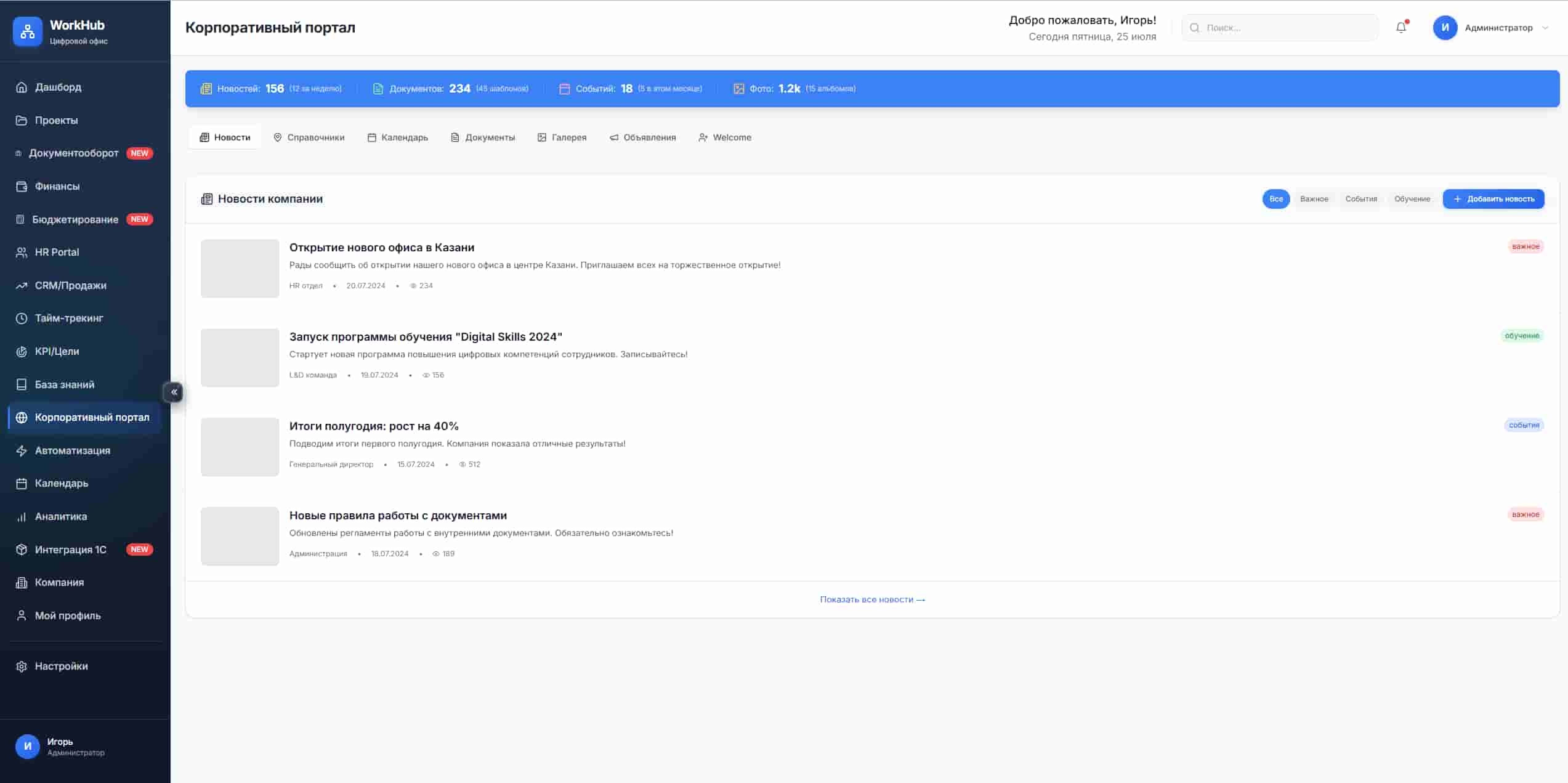1568x783 pixels.
Task: Open Настройки gear in the sidebar
Action: (x=61, y=666)
